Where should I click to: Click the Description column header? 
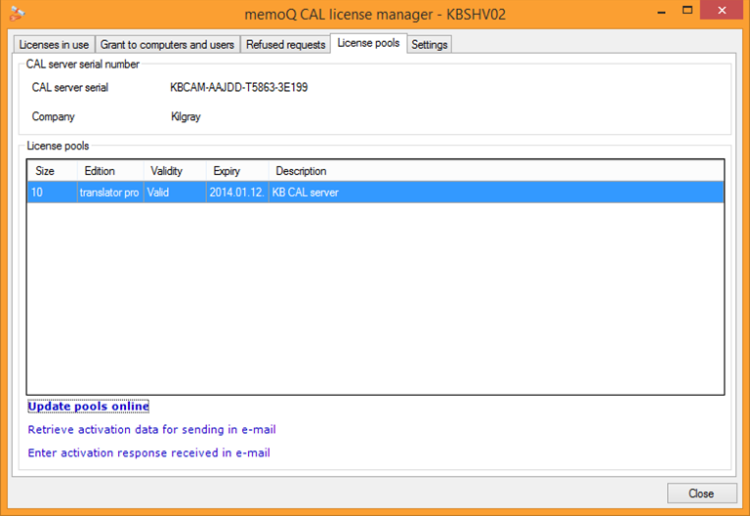[496, 171]
